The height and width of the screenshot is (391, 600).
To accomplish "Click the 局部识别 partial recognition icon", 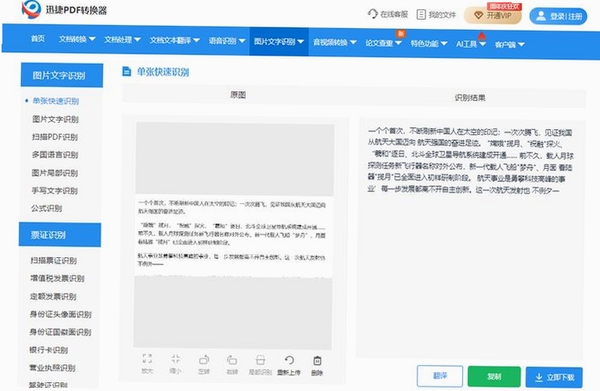I will [261, 365].
